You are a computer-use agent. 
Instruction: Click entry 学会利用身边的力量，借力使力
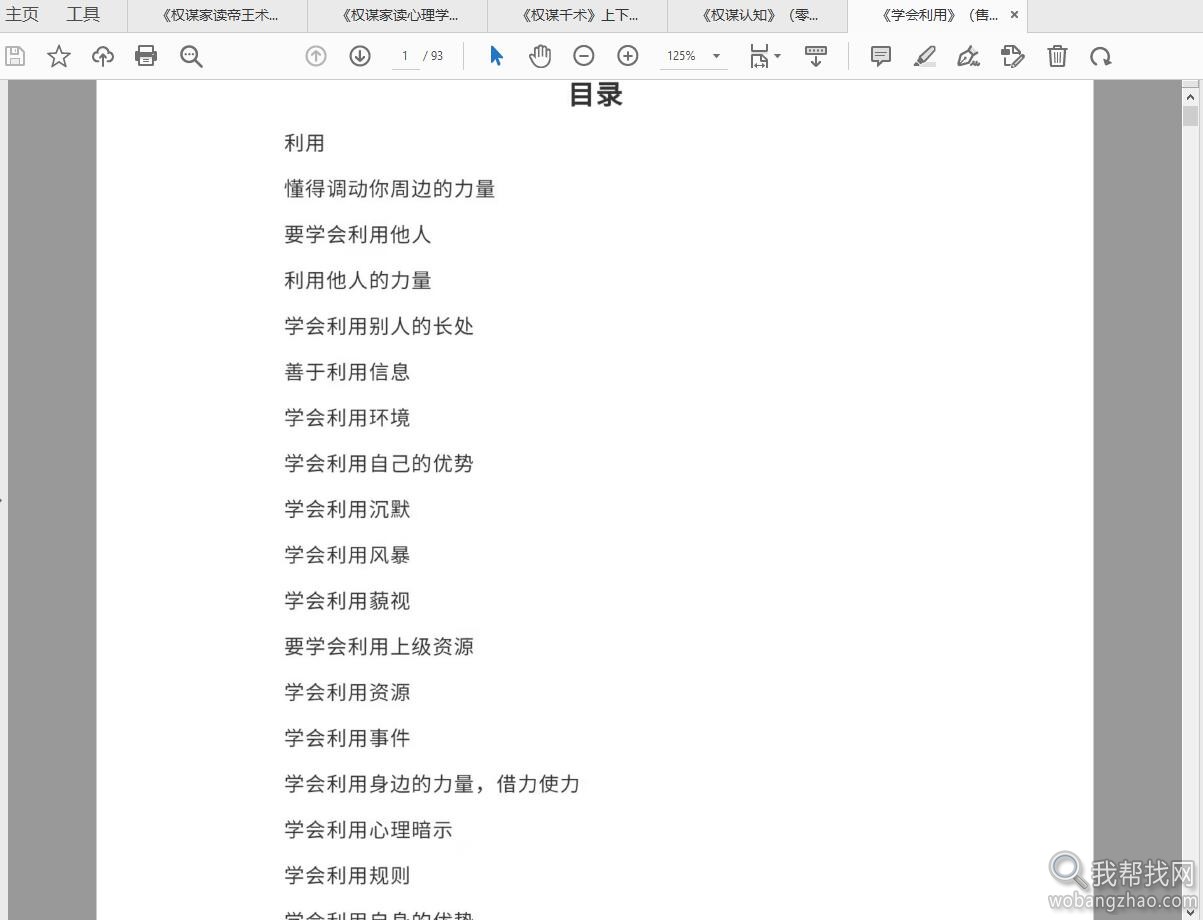pyautogui.click(x=432, y=784)
